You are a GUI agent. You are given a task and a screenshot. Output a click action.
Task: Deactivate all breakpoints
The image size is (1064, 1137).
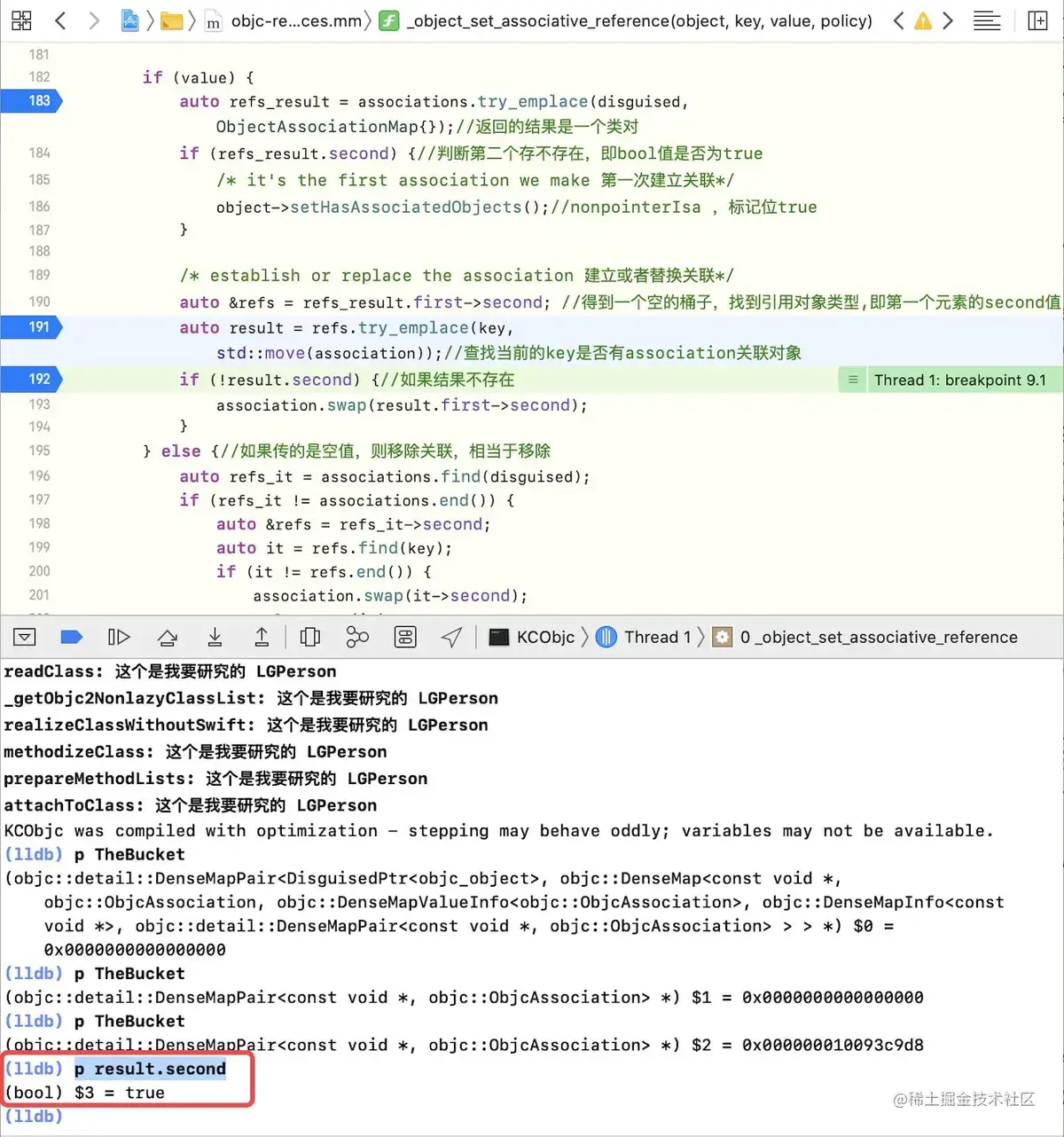pos(71,637)
